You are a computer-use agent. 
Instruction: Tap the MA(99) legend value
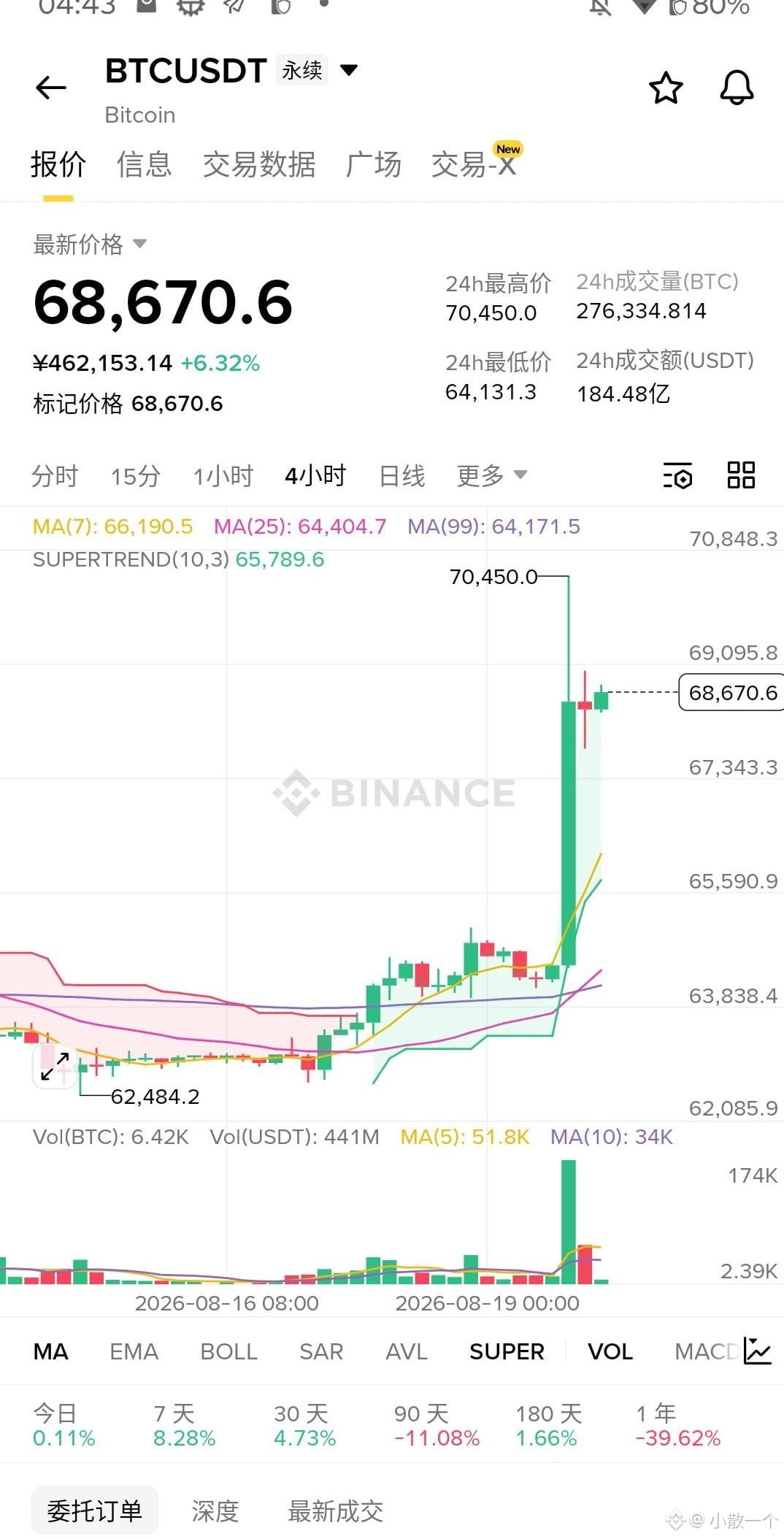494,526
